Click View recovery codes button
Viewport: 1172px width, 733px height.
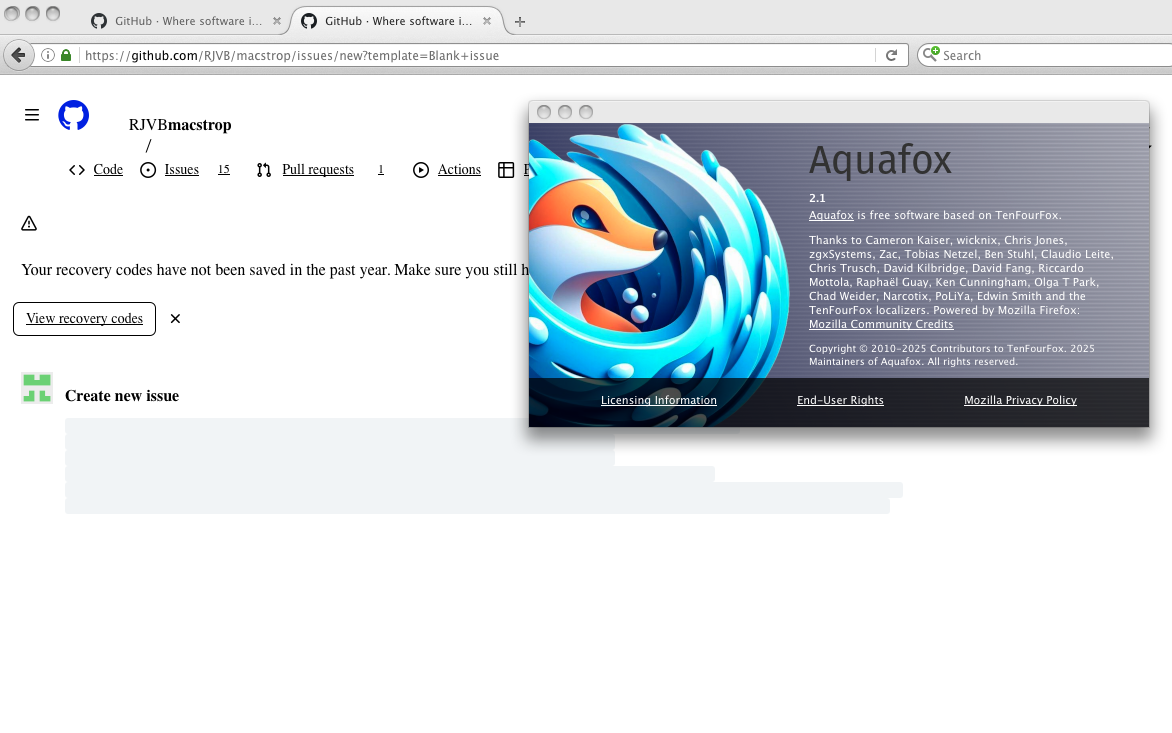point(84,319)
